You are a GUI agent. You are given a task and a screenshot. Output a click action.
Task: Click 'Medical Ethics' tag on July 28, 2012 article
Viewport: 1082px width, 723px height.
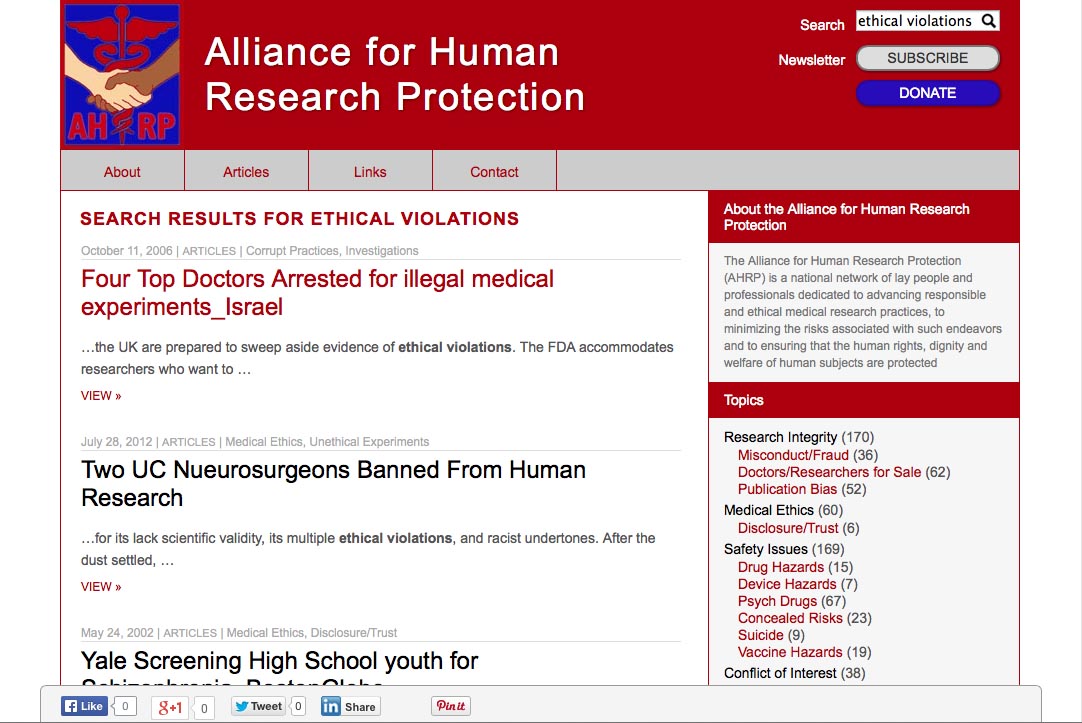[264, 442]
